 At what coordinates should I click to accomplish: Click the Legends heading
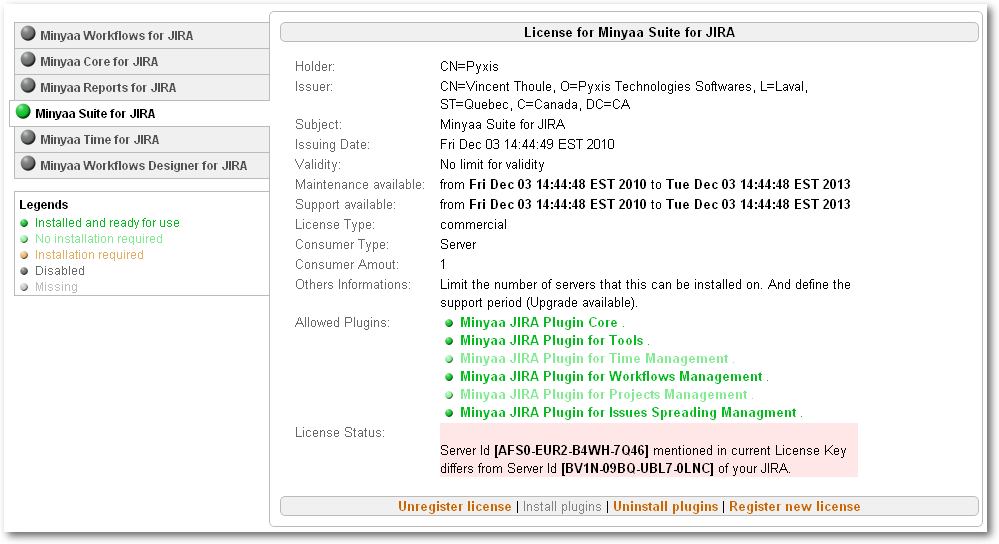(x=43, y=204)
